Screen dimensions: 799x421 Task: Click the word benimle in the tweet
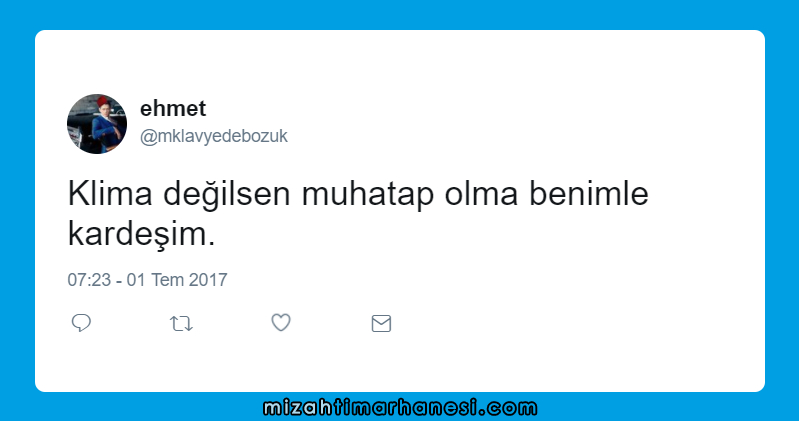589,194
